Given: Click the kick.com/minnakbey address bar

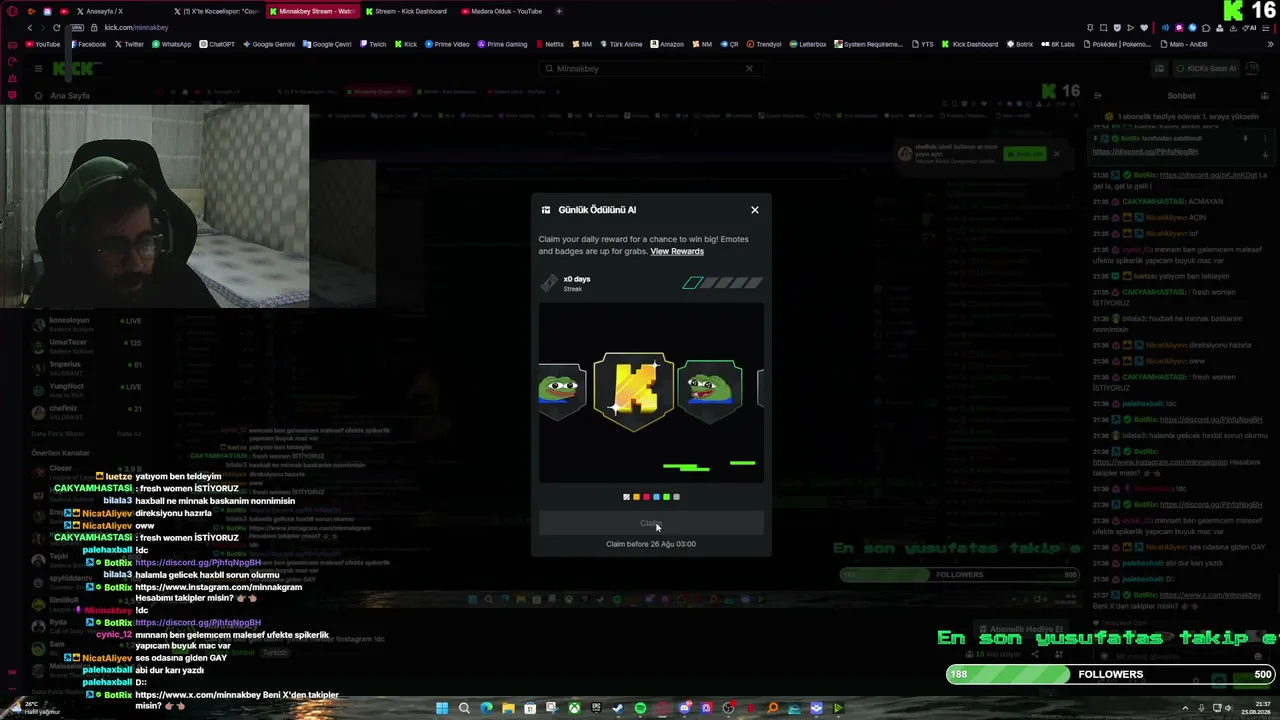Looking at the screenshot, I should pos(136,27).
